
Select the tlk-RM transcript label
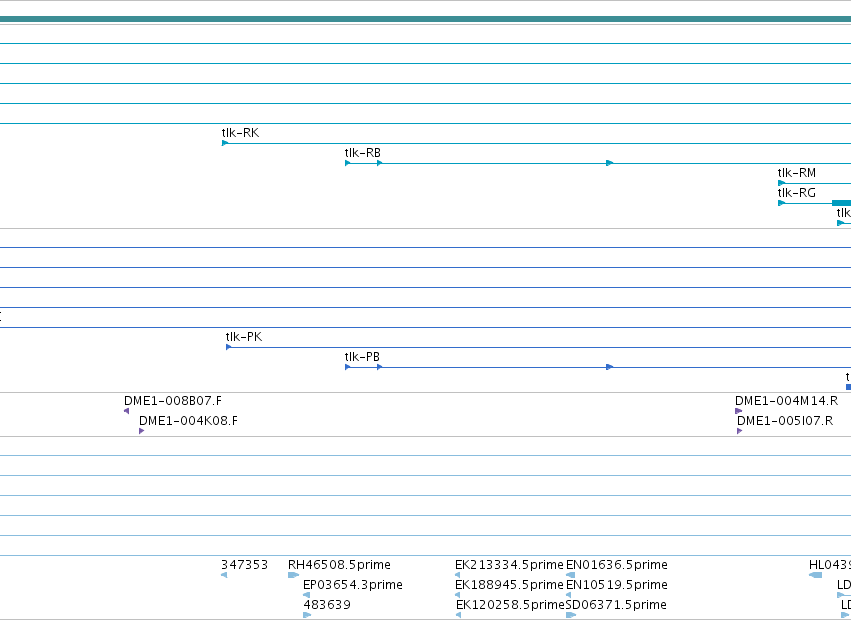tap(797, 173)
